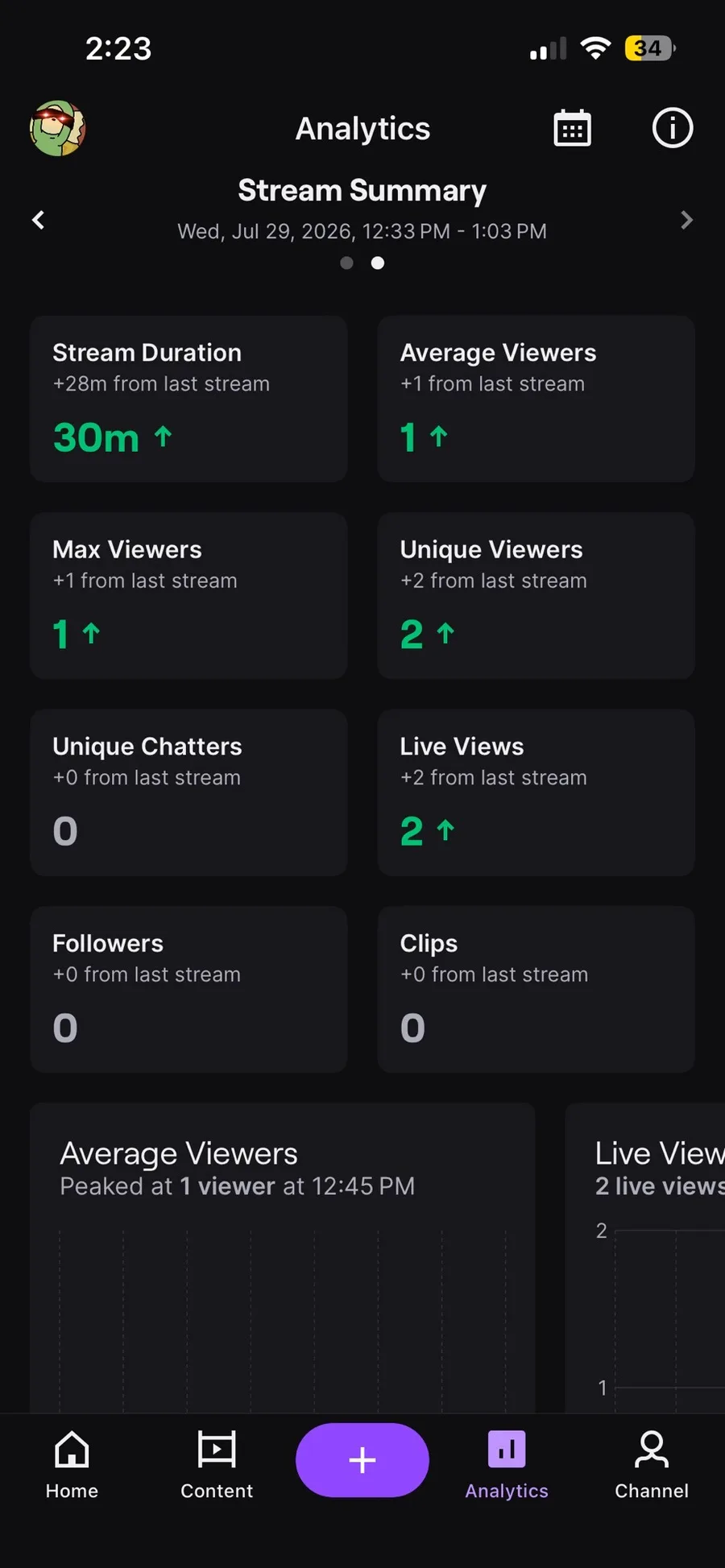
Task: Open the Stream Duration card
Action: pos(188,399)
